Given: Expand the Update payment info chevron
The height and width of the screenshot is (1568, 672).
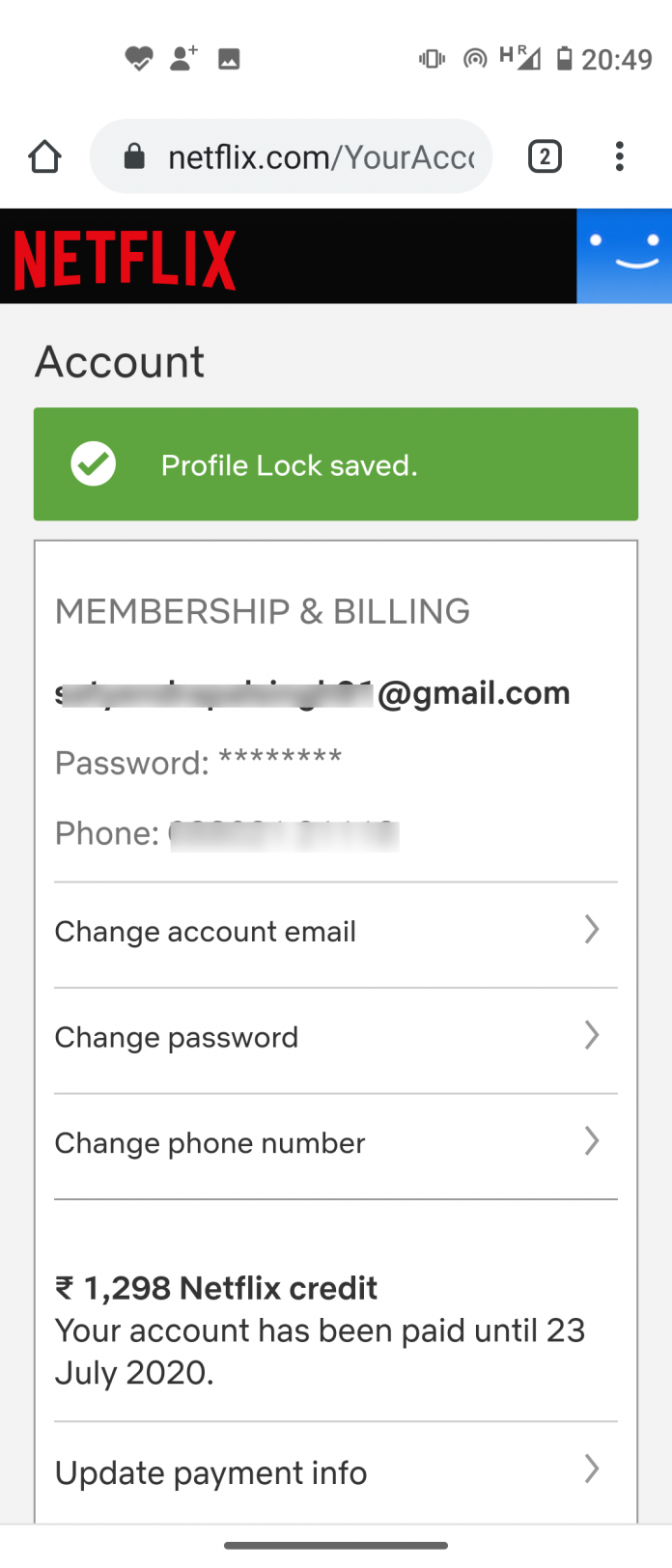Looking at the screenshot, I should click(x=592, y=1470).
